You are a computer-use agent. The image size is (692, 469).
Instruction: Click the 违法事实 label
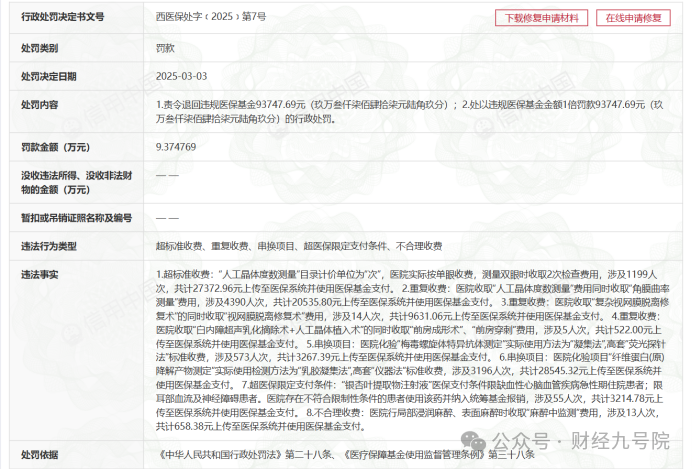click(39, 274)
